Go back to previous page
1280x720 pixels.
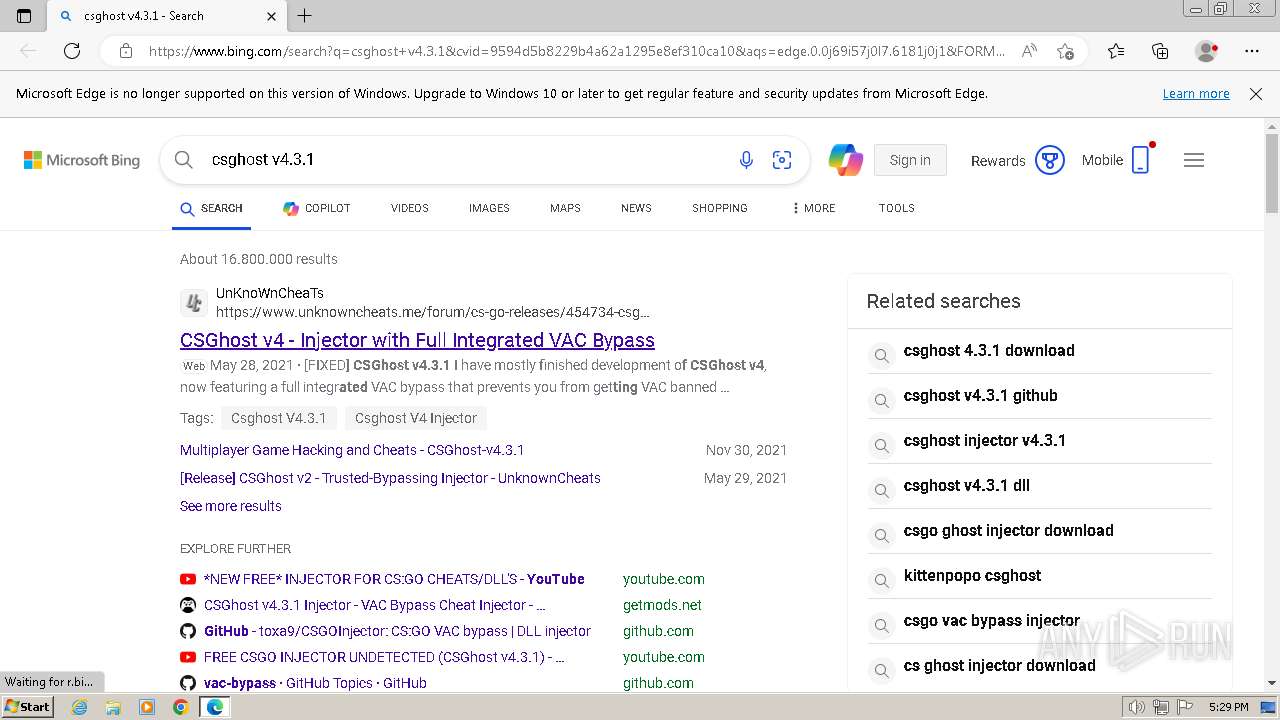28,51
